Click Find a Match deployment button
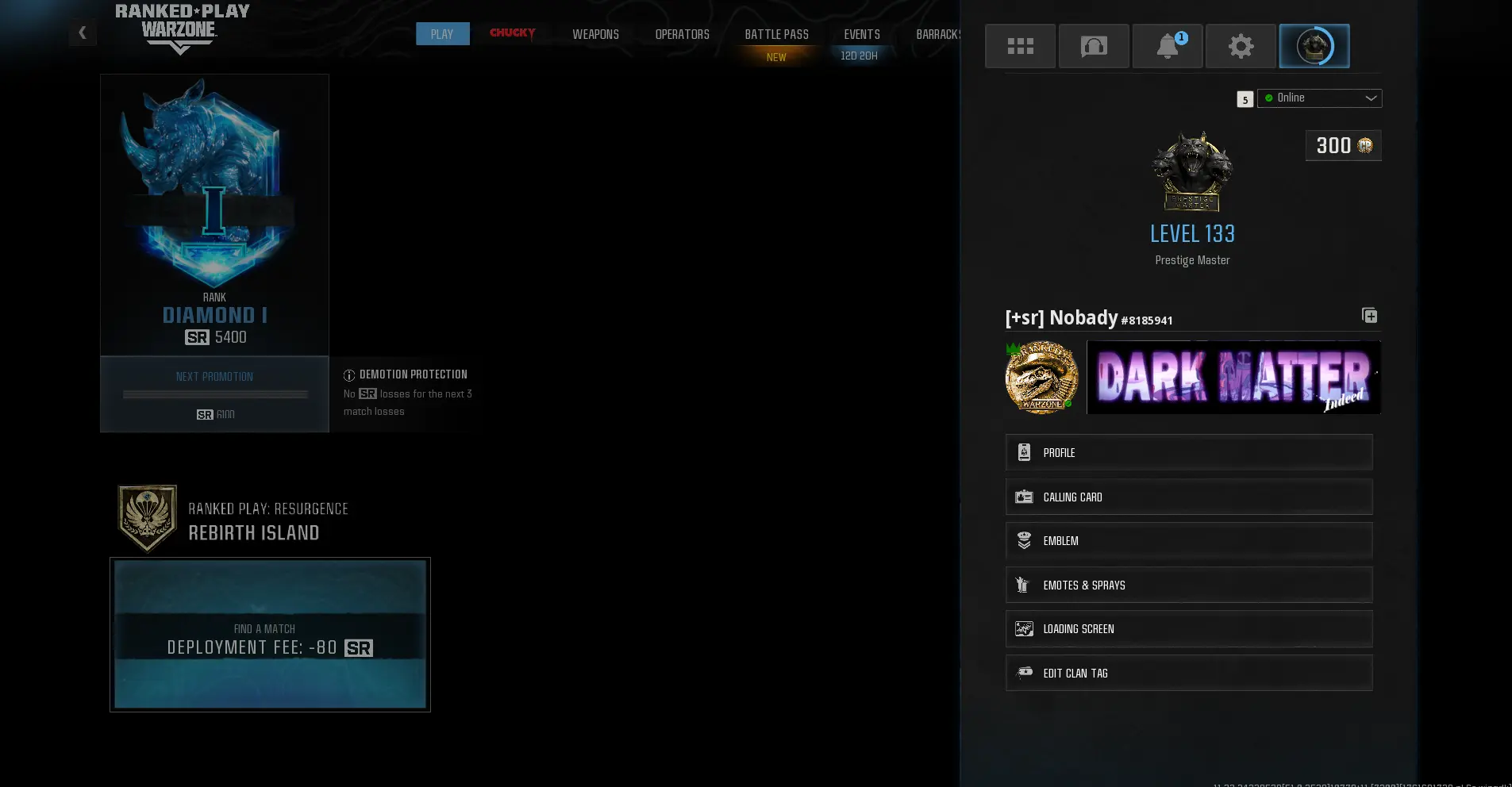This screenshot has height=787, width=1512. click(270, 635)
